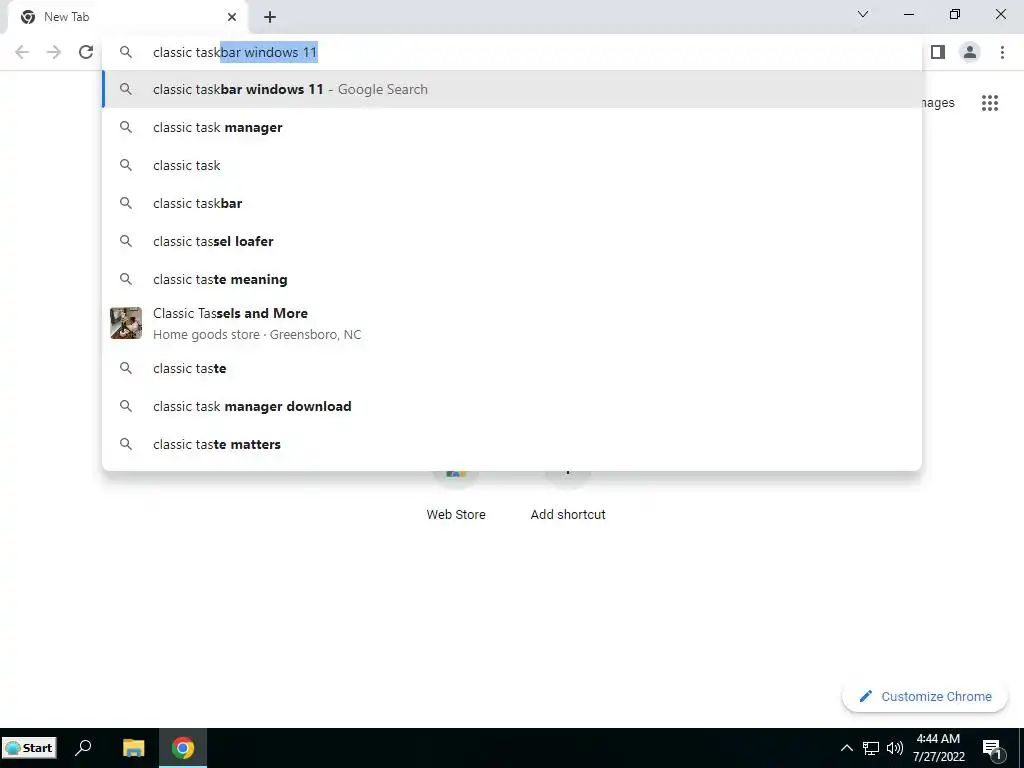1024x768 pixels.
Task: Choose 'classic taskbar windows 11' Google Search suggestion
Action: pyautogui.click(x=513, y=89)
